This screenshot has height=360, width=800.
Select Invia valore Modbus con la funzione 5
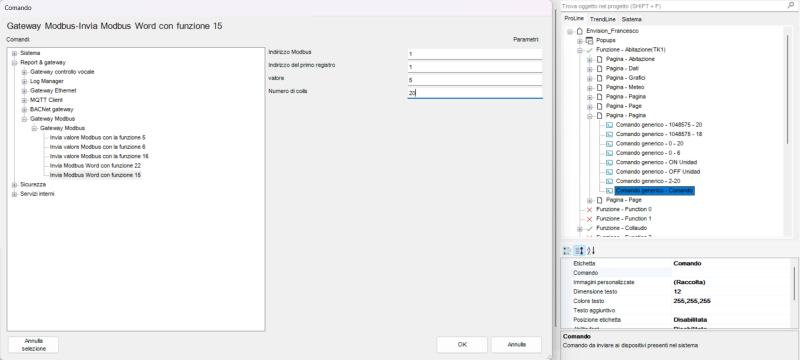97,138
